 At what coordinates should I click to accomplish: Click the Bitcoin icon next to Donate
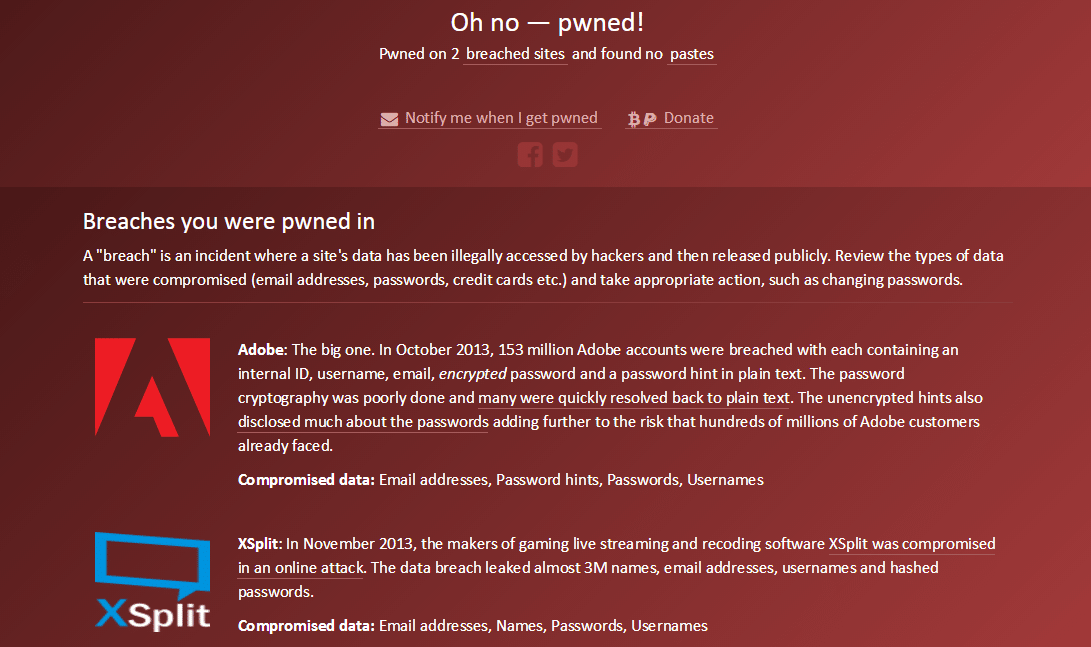(633, 119)
